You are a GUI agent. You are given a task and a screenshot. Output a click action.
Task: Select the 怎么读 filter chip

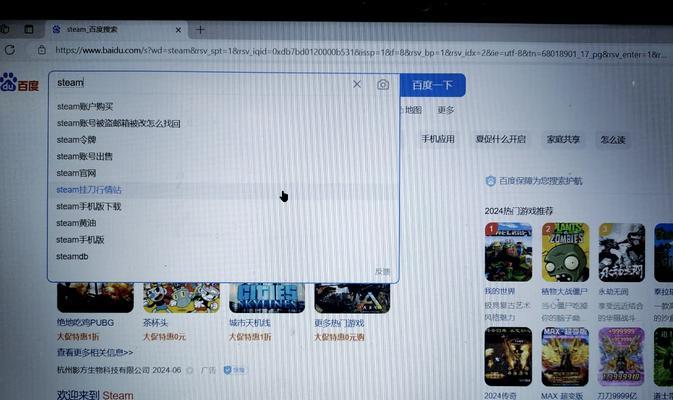point(612,140)
